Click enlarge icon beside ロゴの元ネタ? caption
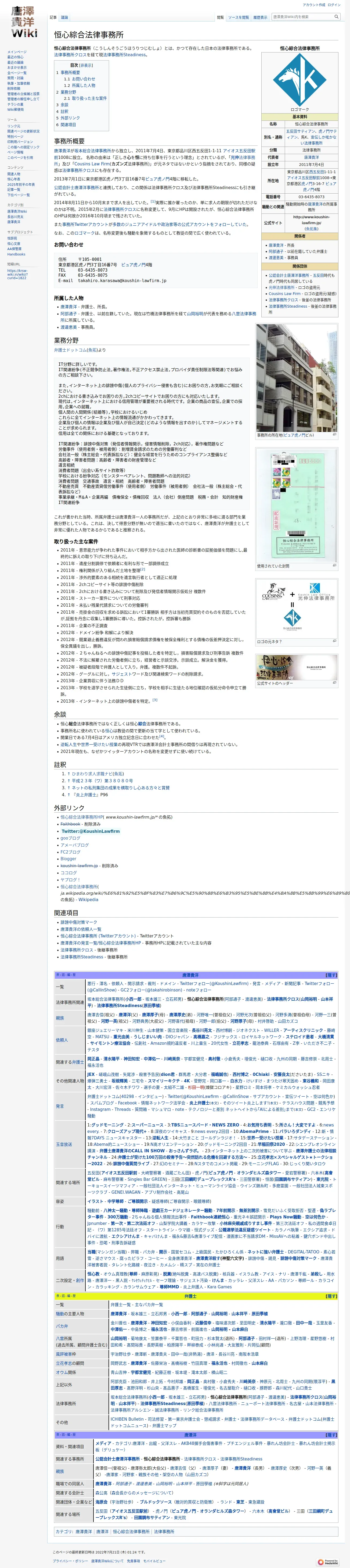 (334, 641)
